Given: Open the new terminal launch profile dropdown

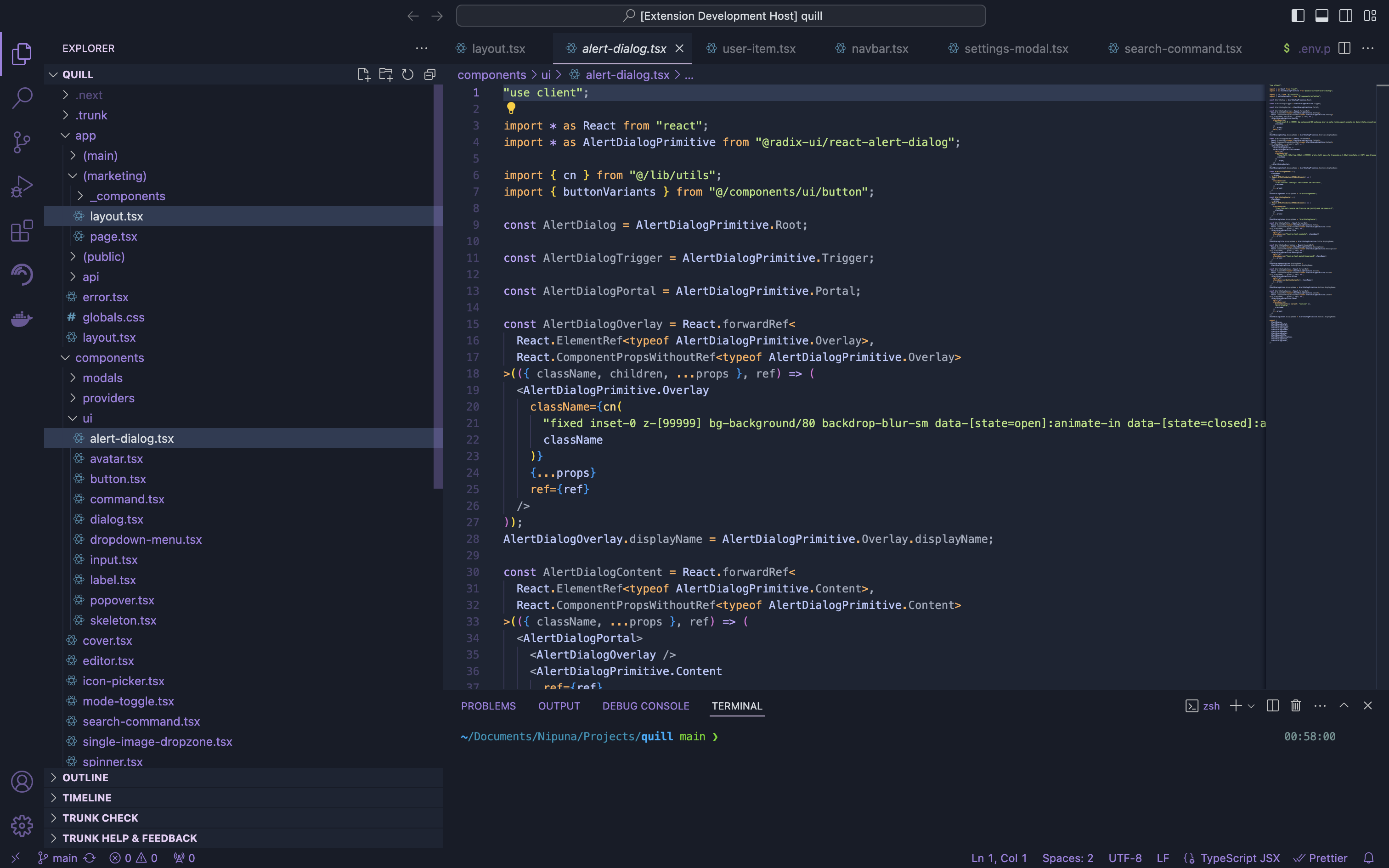Looking at the screenshot, I should pos(1252,705).
